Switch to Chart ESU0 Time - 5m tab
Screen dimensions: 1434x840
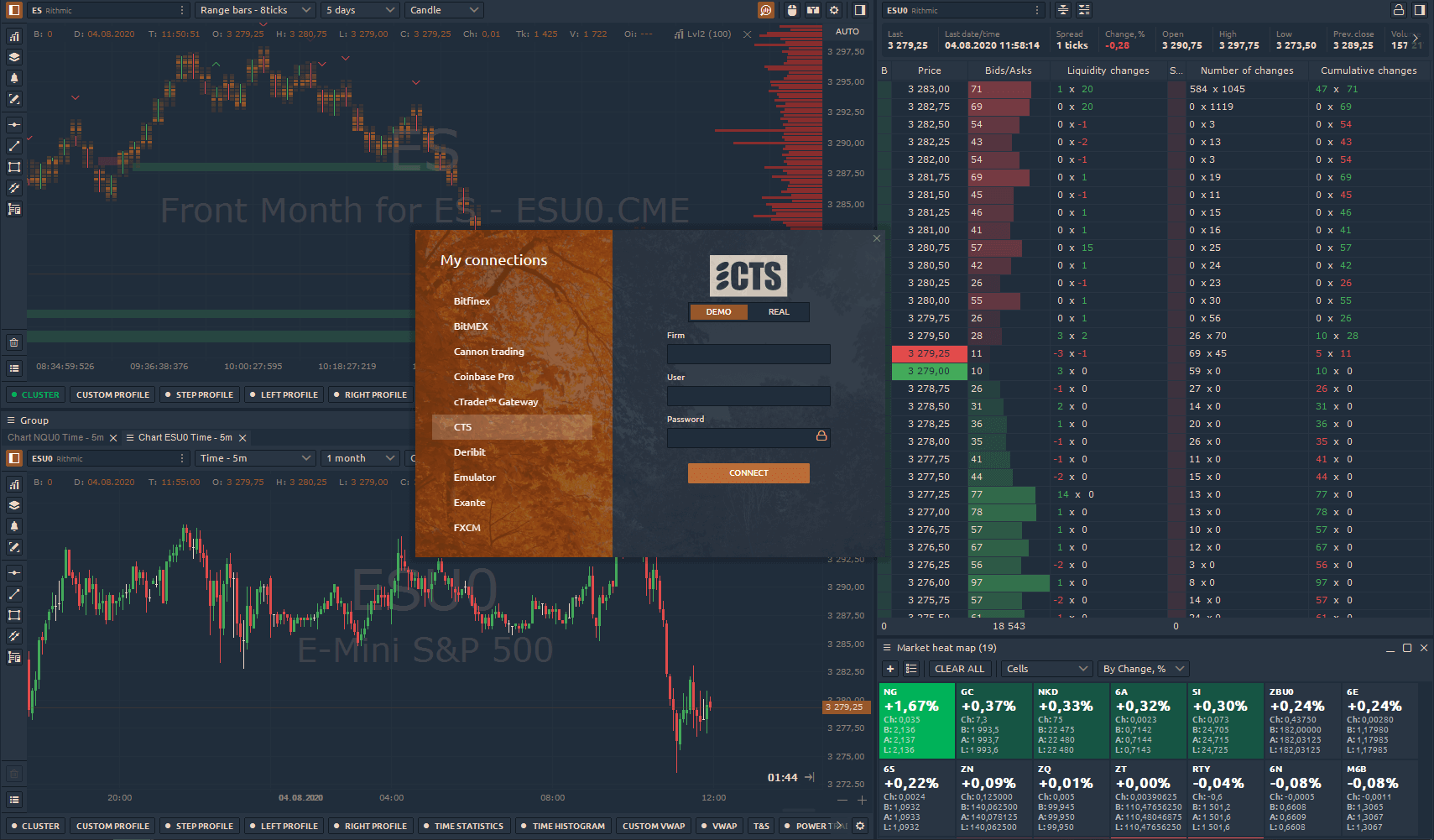pyautogui.click(x=185, y=437)
